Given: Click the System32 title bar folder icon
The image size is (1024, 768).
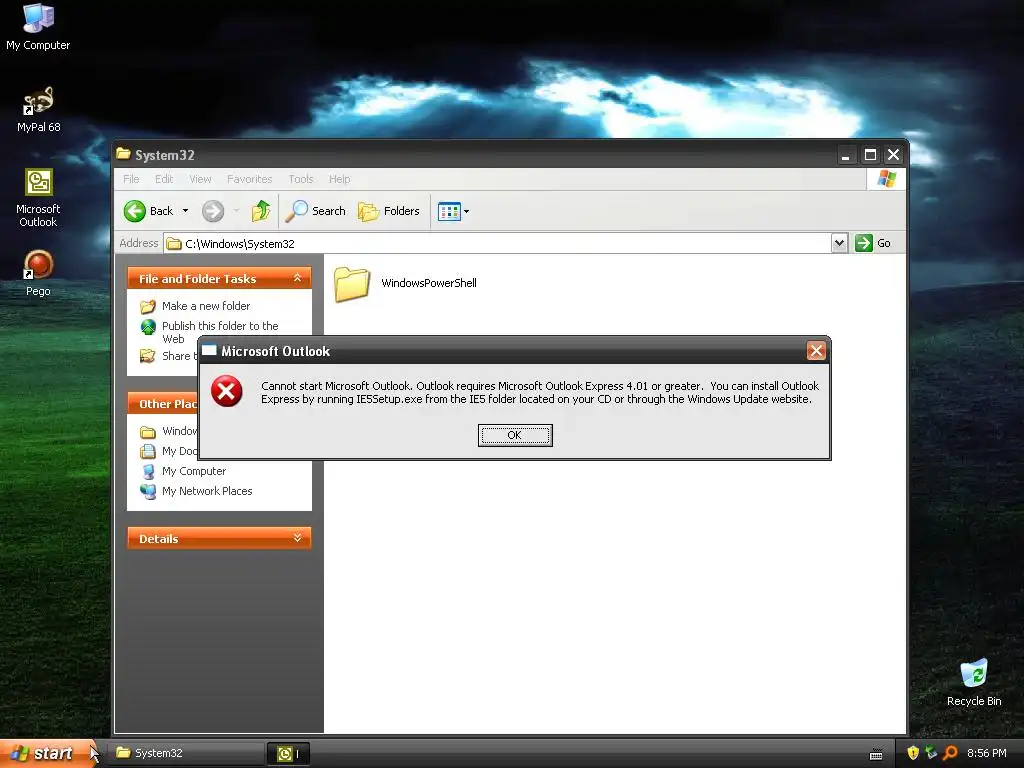Looking at the screenshot, I should 123,154.
